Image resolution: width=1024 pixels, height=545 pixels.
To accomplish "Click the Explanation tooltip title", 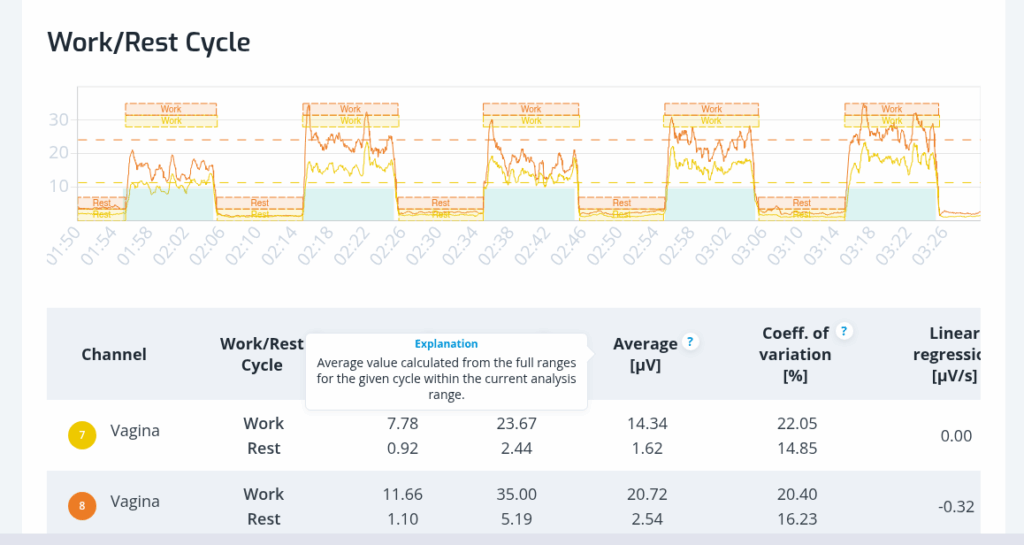I will 446,343.
